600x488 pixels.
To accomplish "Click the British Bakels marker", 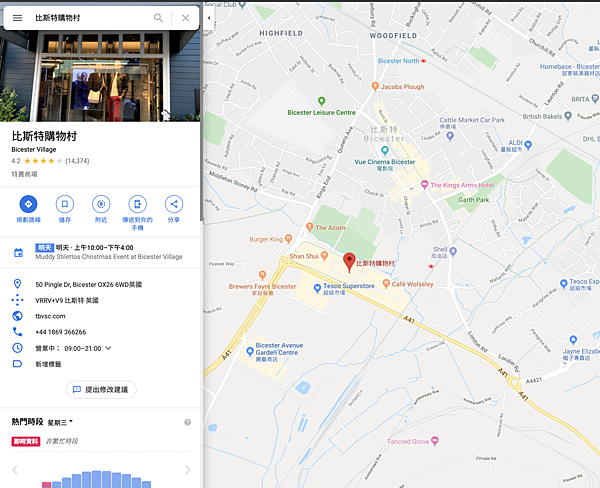I will click(568, 116).
